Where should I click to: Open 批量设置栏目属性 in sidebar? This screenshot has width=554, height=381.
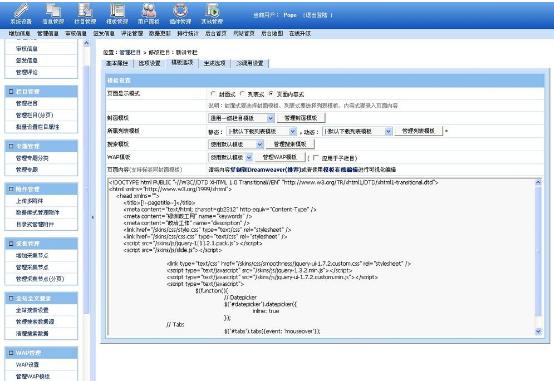coord(37,127)
